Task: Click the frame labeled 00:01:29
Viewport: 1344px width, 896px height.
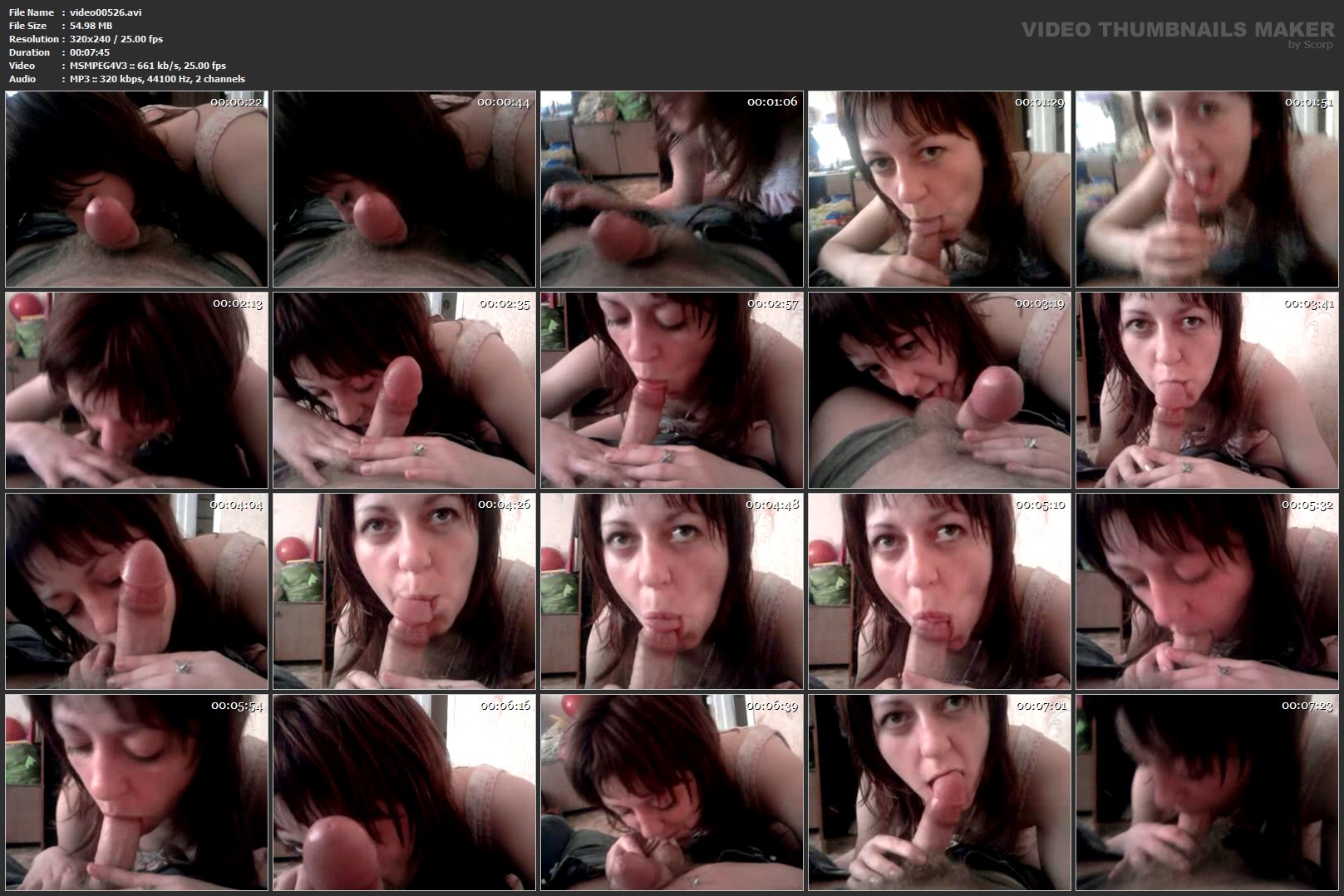Action: point(939,190)
